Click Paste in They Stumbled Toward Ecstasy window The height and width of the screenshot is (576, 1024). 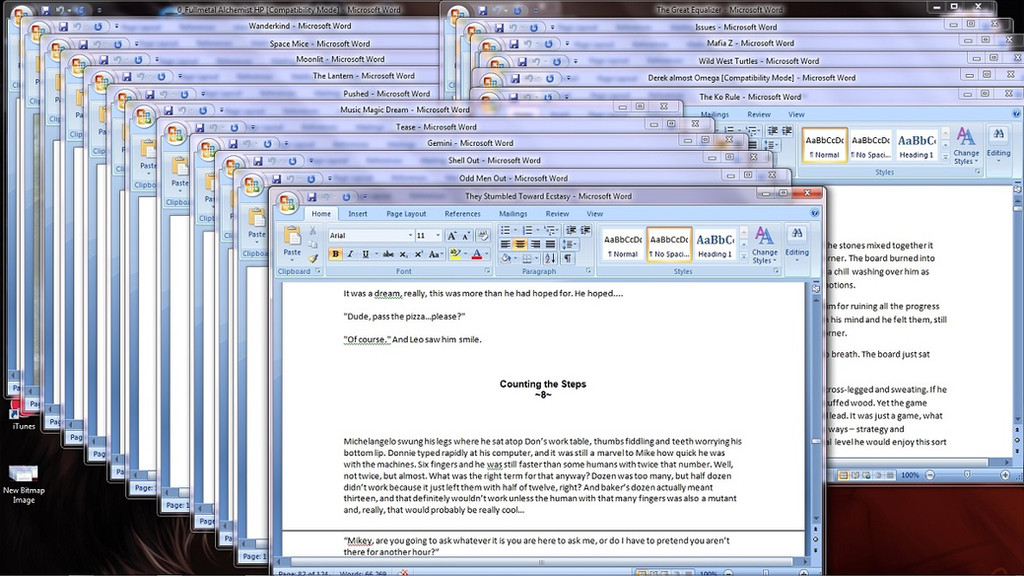[292, 242]
